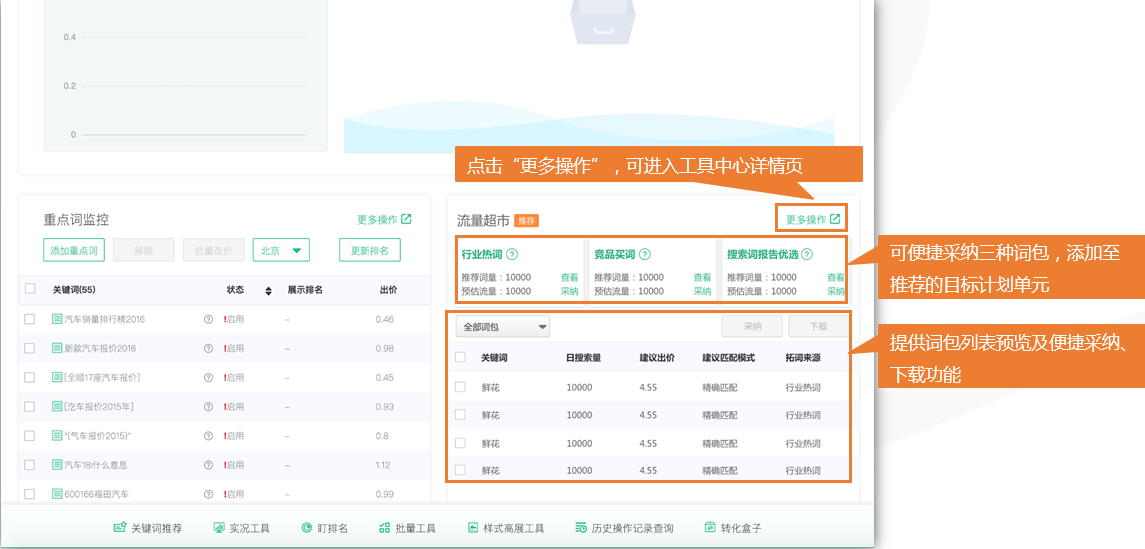Click the document icon for 汽车18什么意思
This screenshot has height=549, width=1145.
click(x=57, y=465)
